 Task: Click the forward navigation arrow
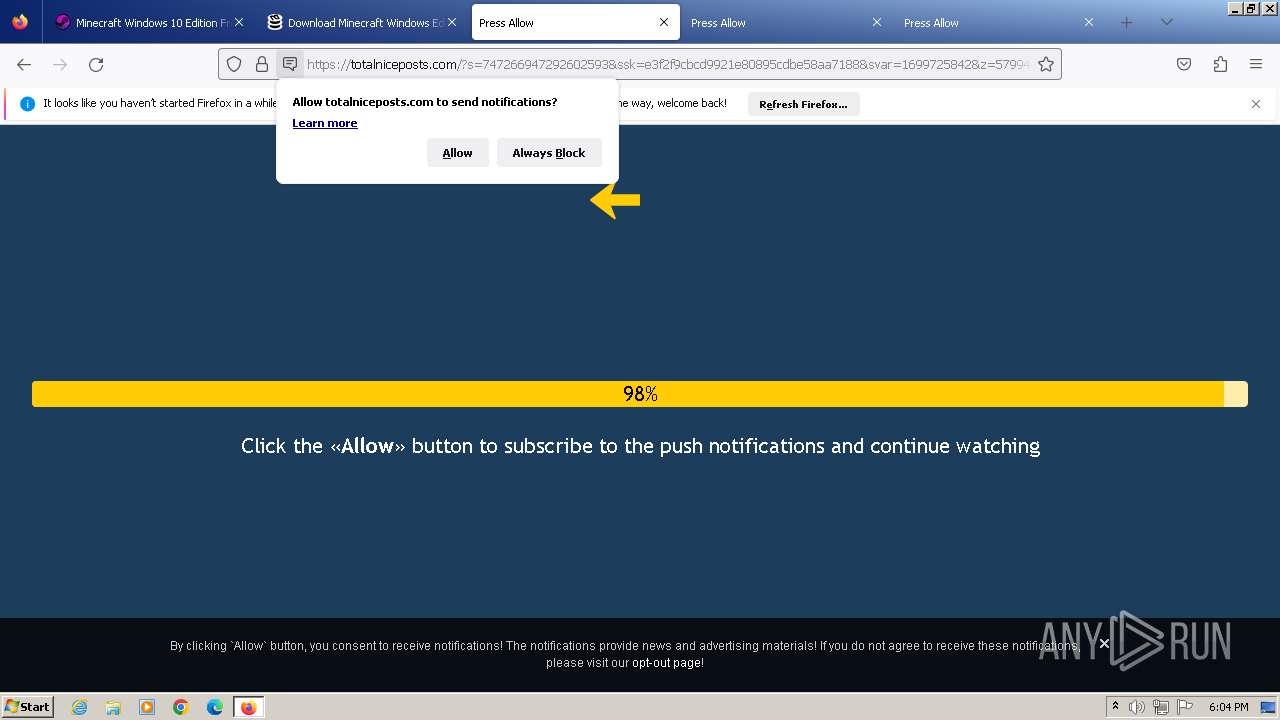[x=60, y=64]
